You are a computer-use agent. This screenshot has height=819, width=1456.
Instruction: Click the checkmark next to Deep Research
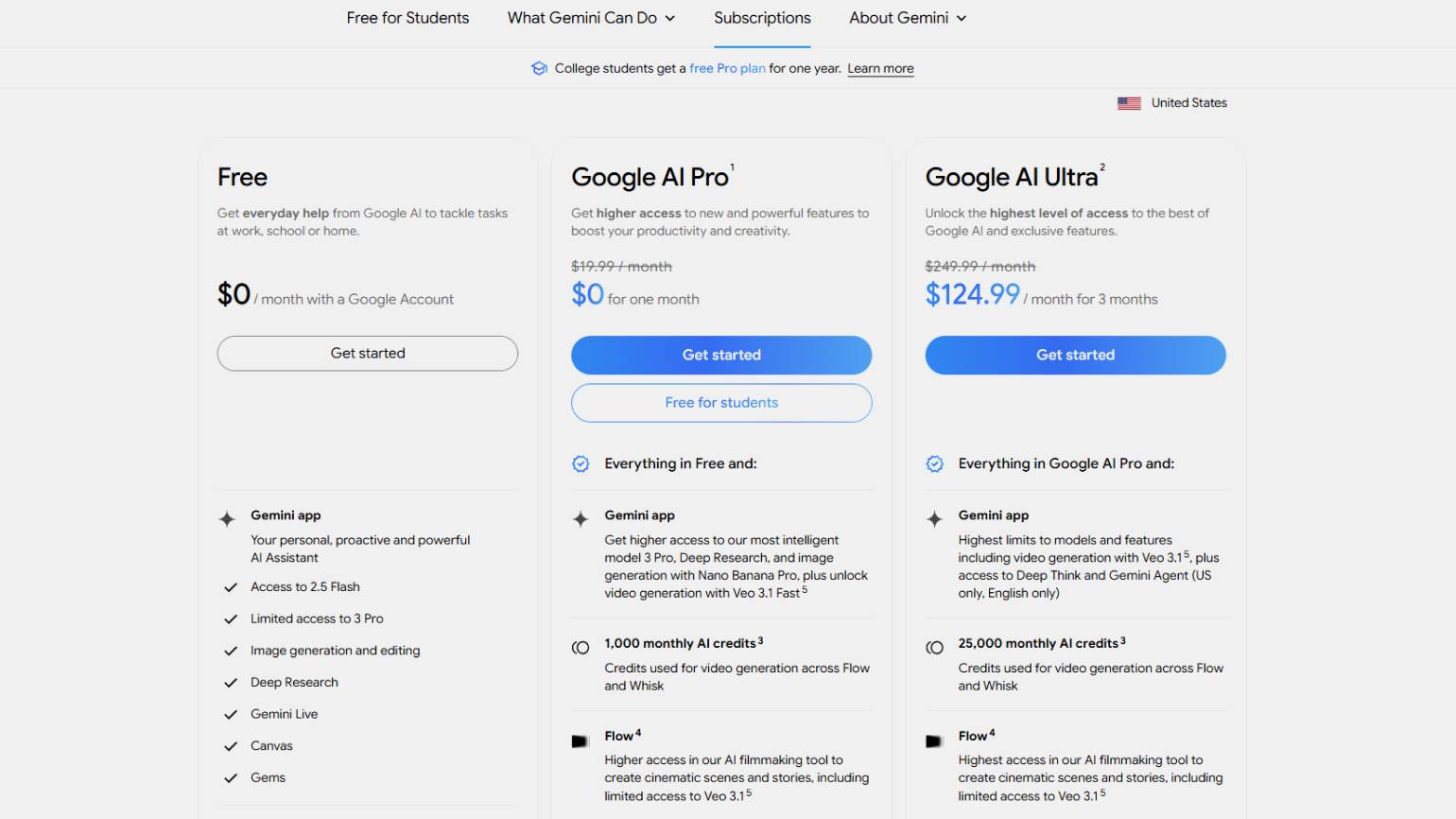230,683
